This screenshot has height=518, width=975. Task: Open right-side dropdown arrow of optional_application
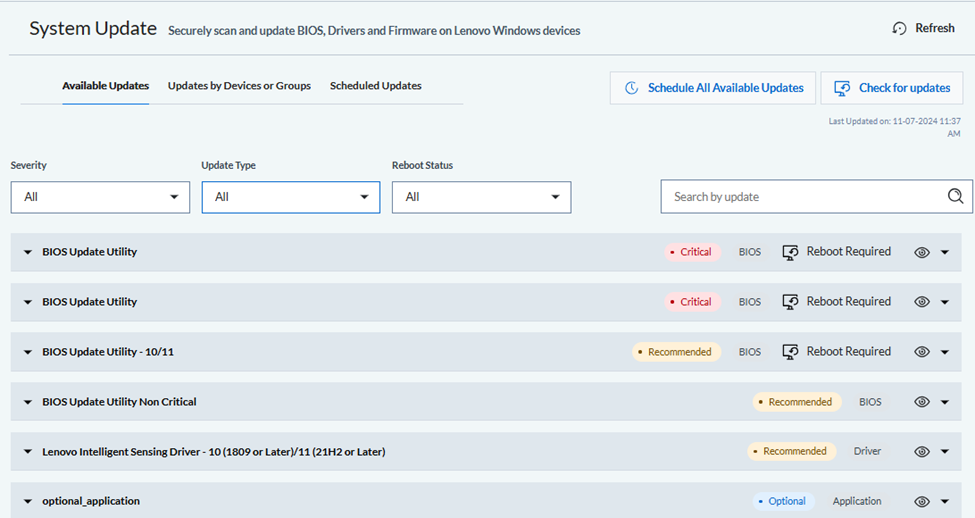(x=945, y=501)
